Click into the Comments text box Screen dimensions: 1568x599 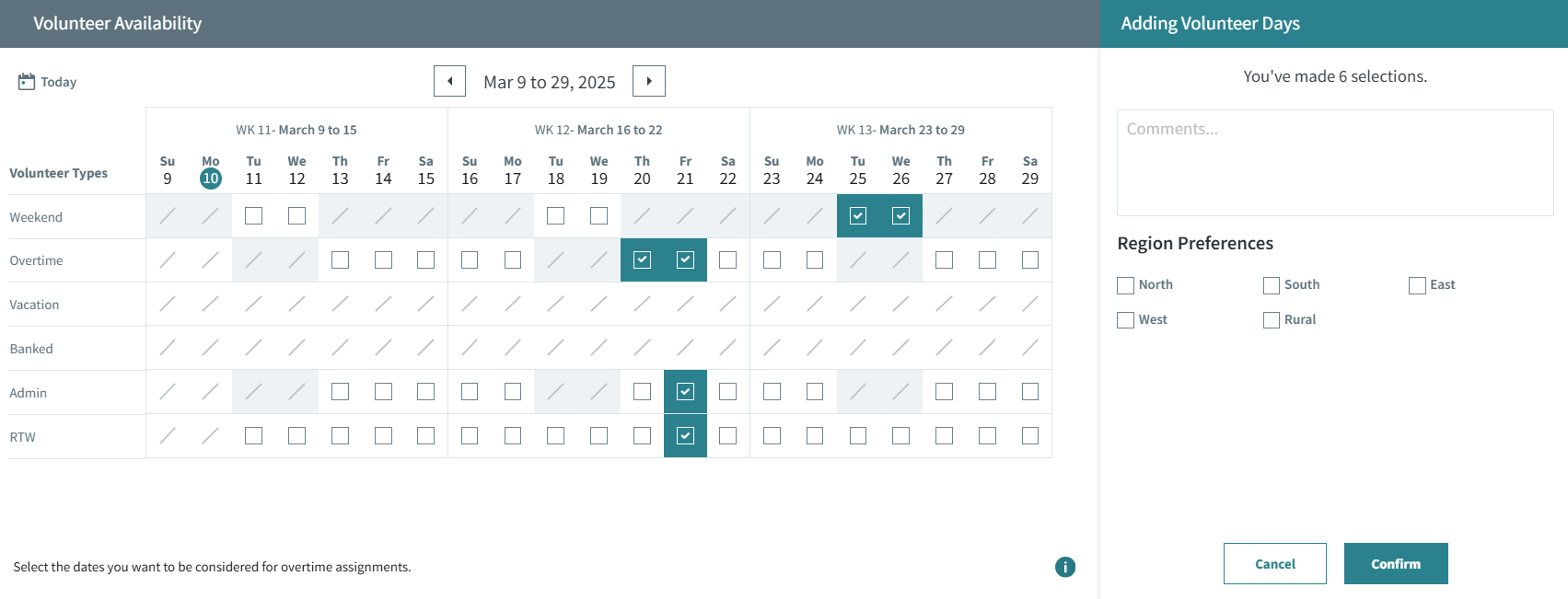(1334, 163)
